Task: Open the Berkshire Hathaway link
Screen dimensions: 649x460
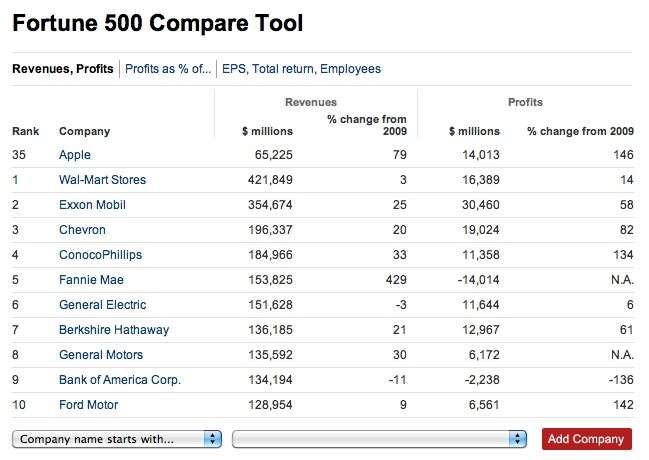Action: point(114,330)
